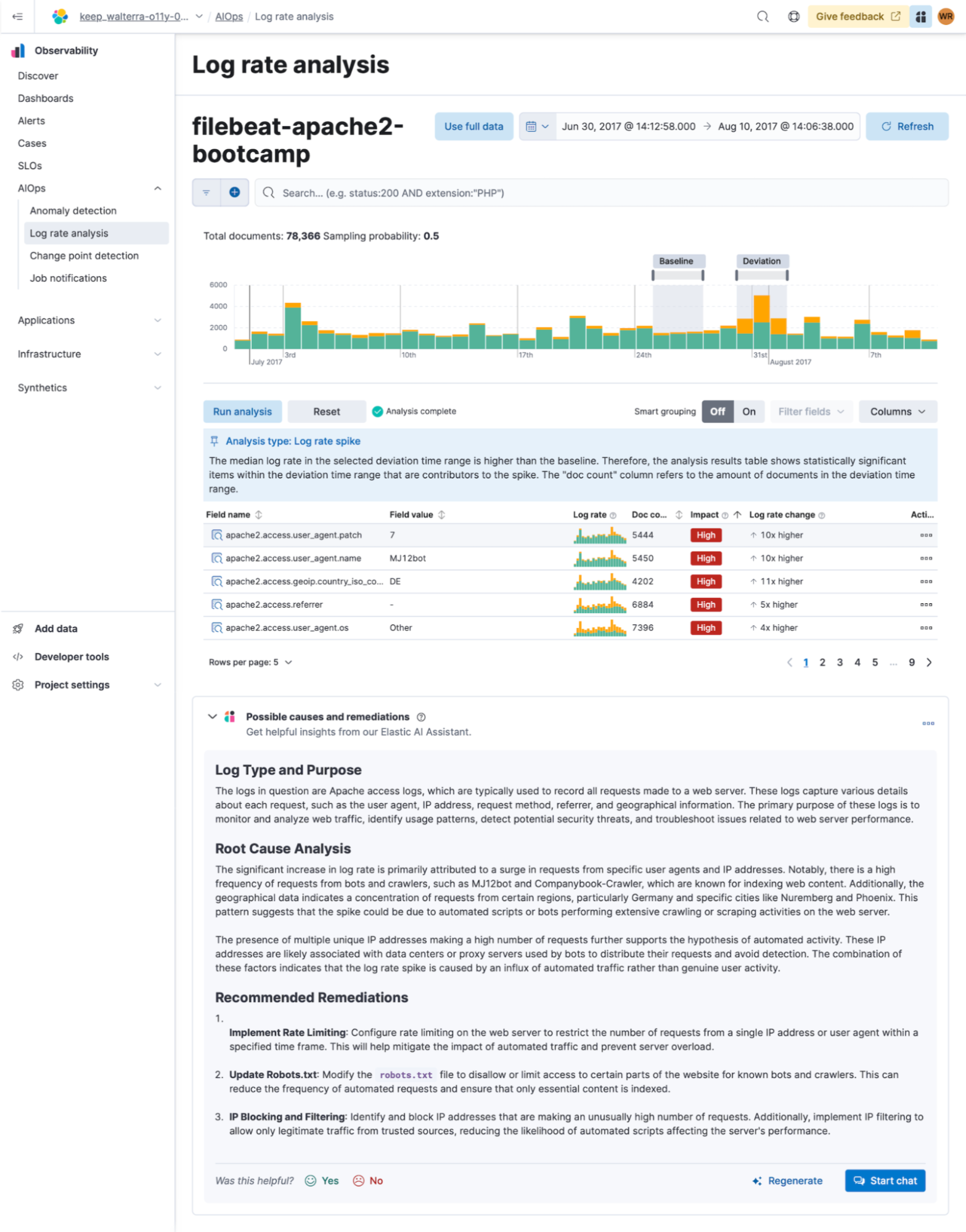Image resolution: width=966 pixels, height=1232 pixels.
Task: Expand the Infrastructure navigation section
Action: [x=158, y=354]
